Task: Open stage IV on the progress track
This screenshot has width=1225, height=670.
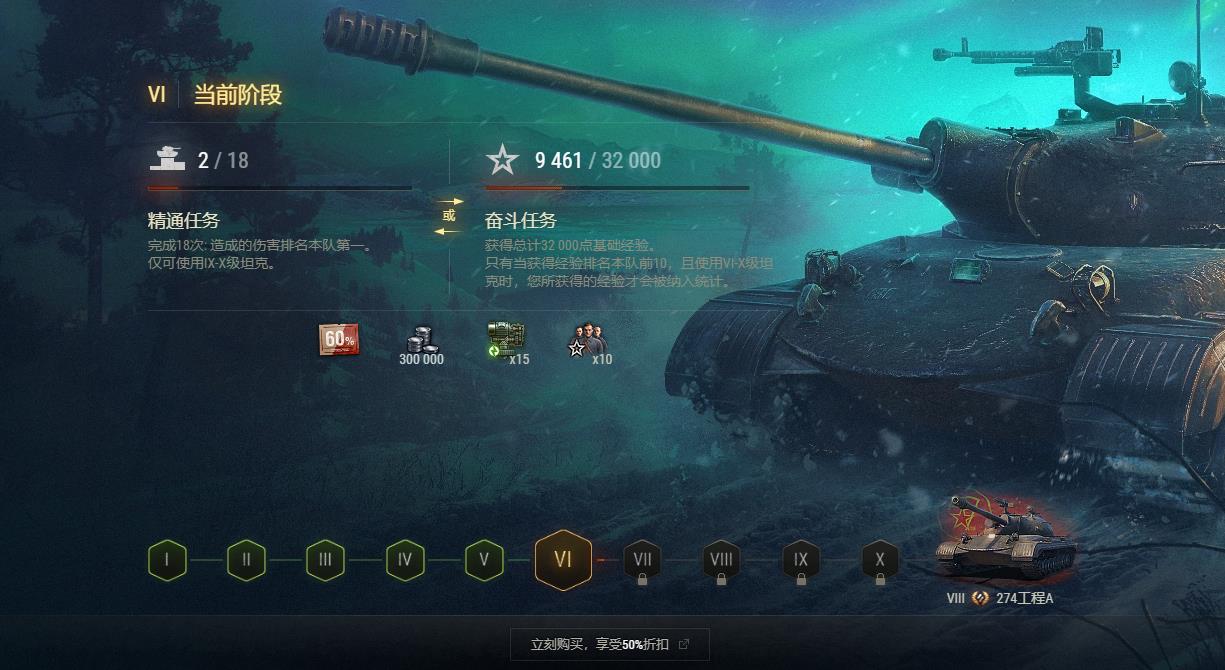Action: point(405,560)
